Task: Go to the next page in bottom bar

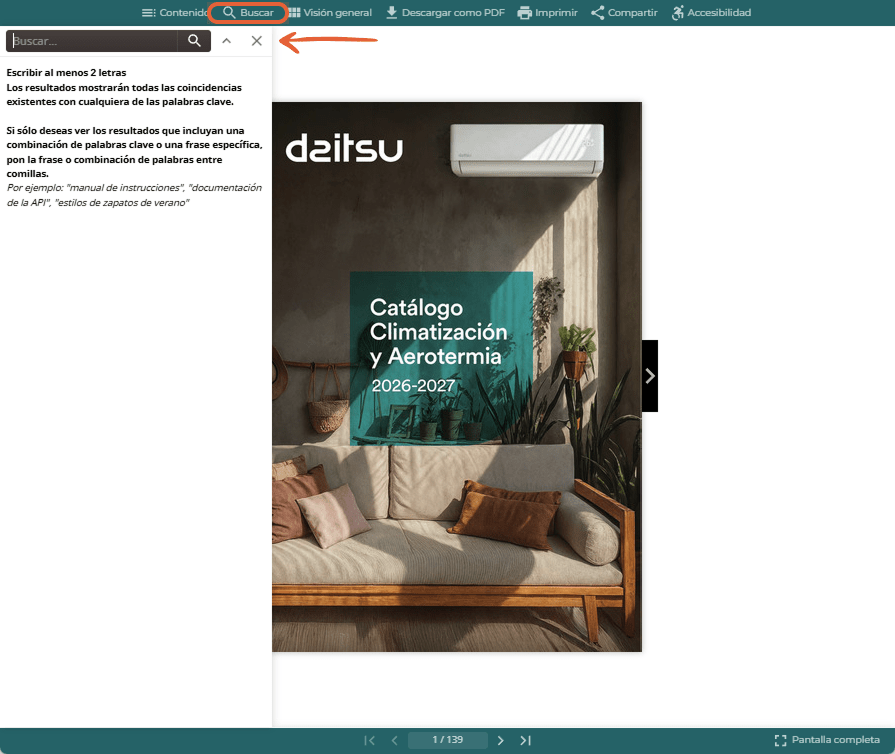Action: click(501, 740)
